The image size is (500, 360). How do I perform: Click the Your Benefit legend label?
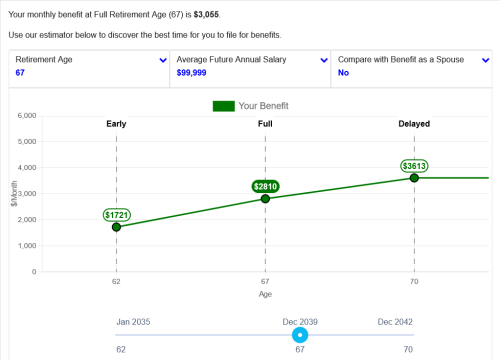click(x=263, y=106)
